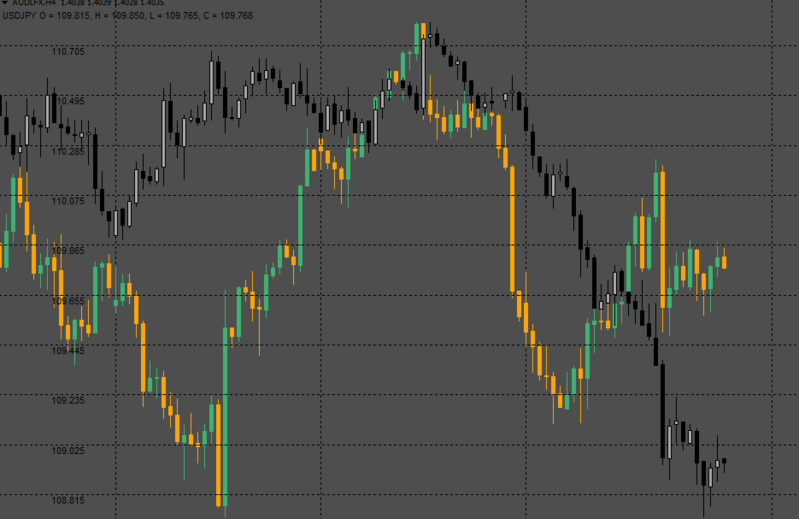The height and width of the screenshot is (519, 799).
Task: Click the USDJPY OHLC values label
Action: click(128, 16)
